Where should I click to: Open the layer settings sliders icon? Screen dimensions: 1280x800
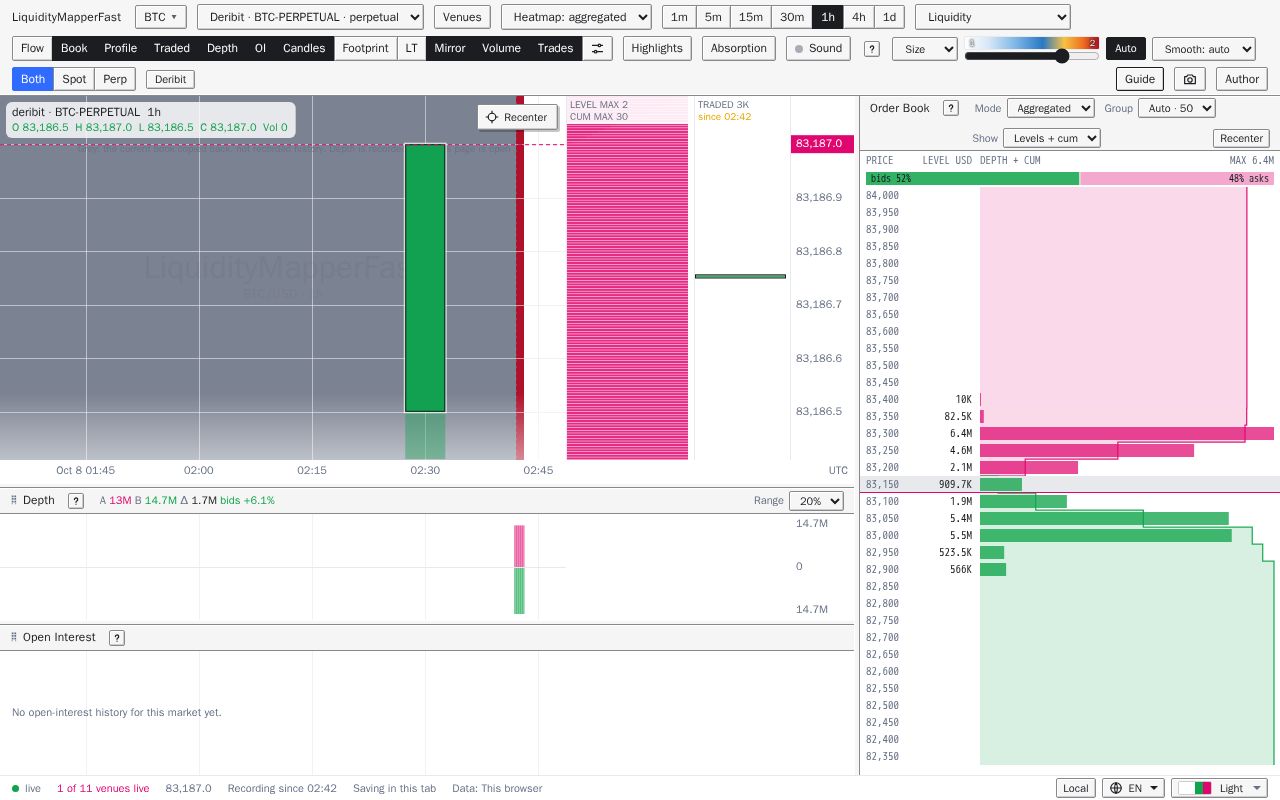point(597,48)
